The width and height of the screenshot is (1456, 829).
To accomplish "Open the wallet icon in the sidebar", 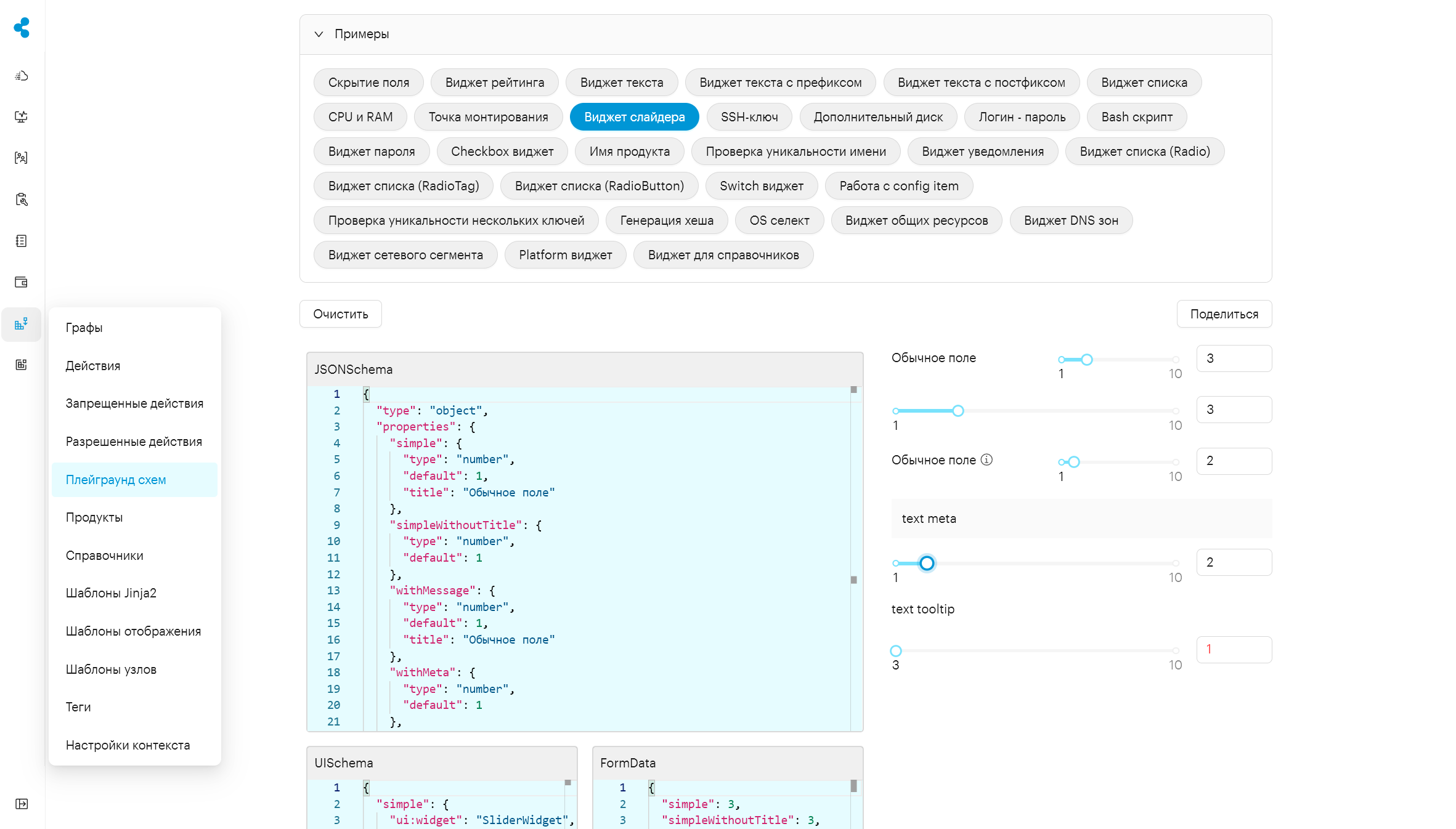I will (x=22, y=282).
